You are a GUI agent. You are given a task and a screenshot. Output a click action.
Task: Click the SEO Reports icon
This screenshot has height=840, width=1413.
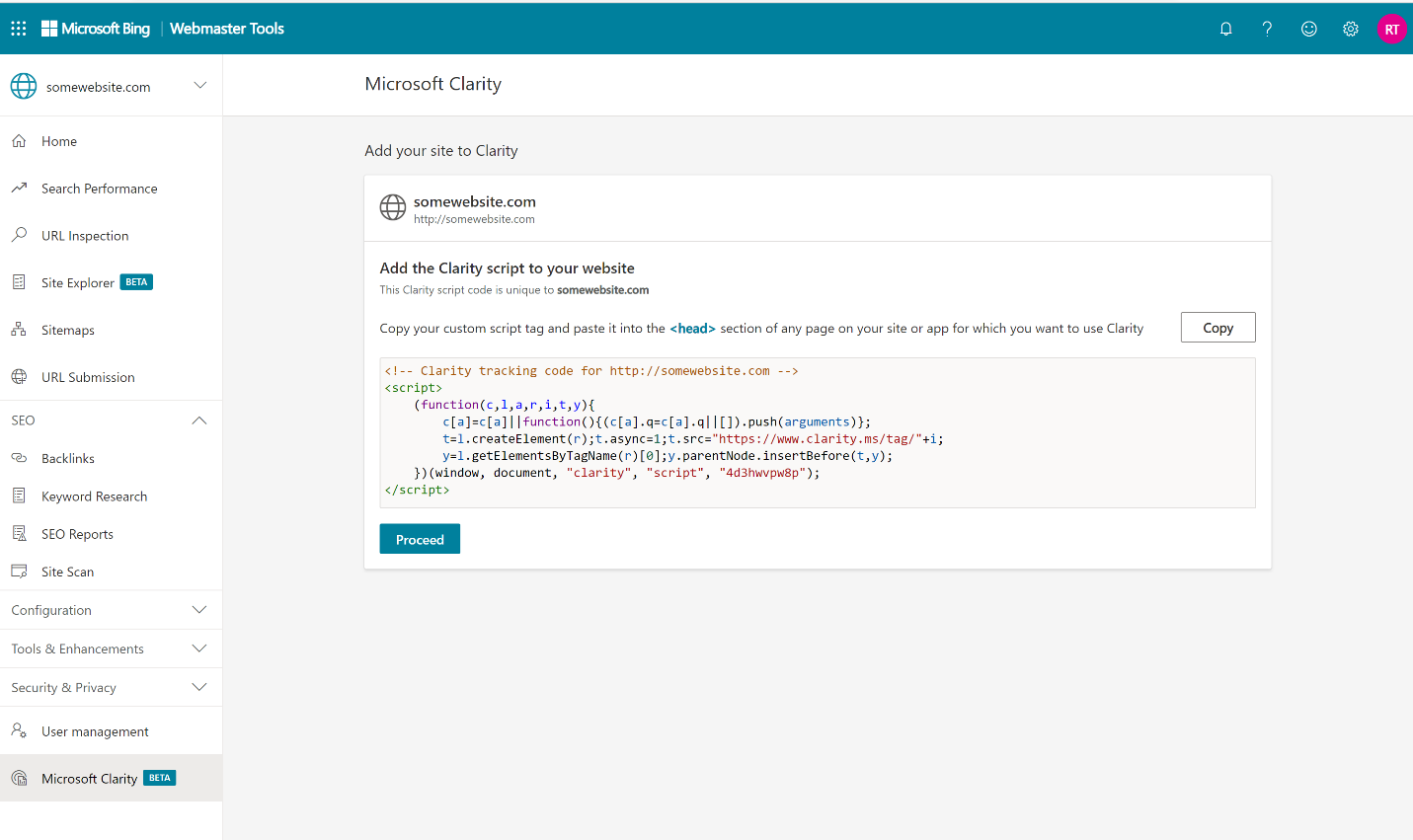tap(19, 533)
